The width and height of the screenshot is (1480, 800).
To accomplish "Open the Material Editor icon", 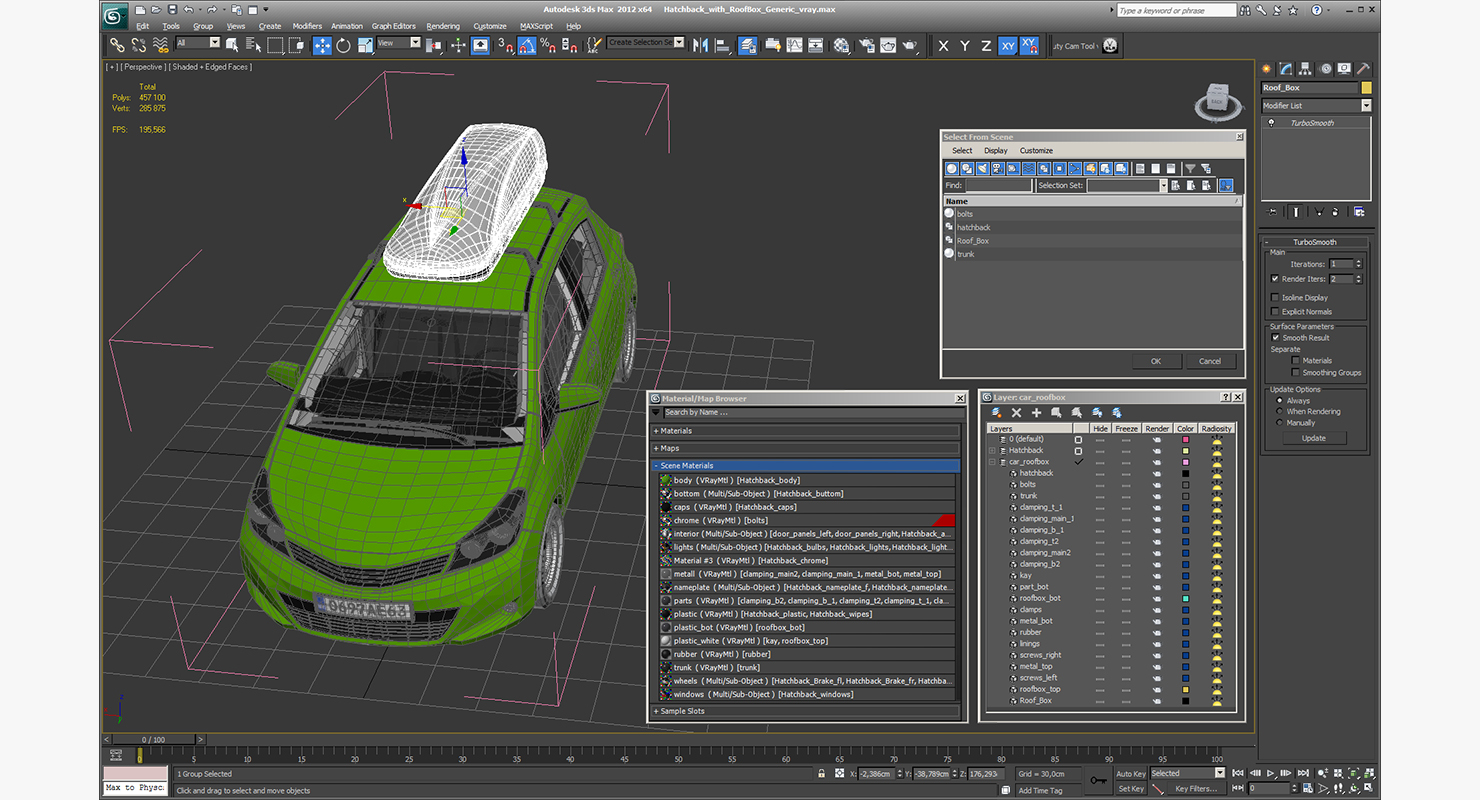I will [x=841, y=45].
